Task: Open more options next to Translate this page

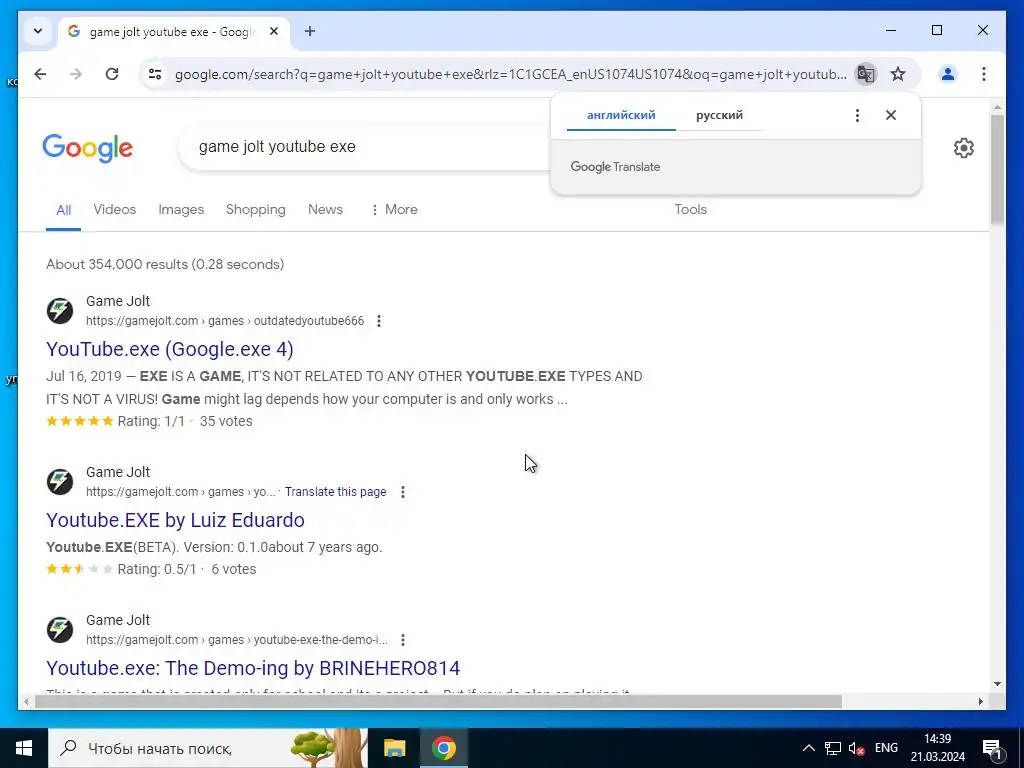Action: (x=403, y=492)
